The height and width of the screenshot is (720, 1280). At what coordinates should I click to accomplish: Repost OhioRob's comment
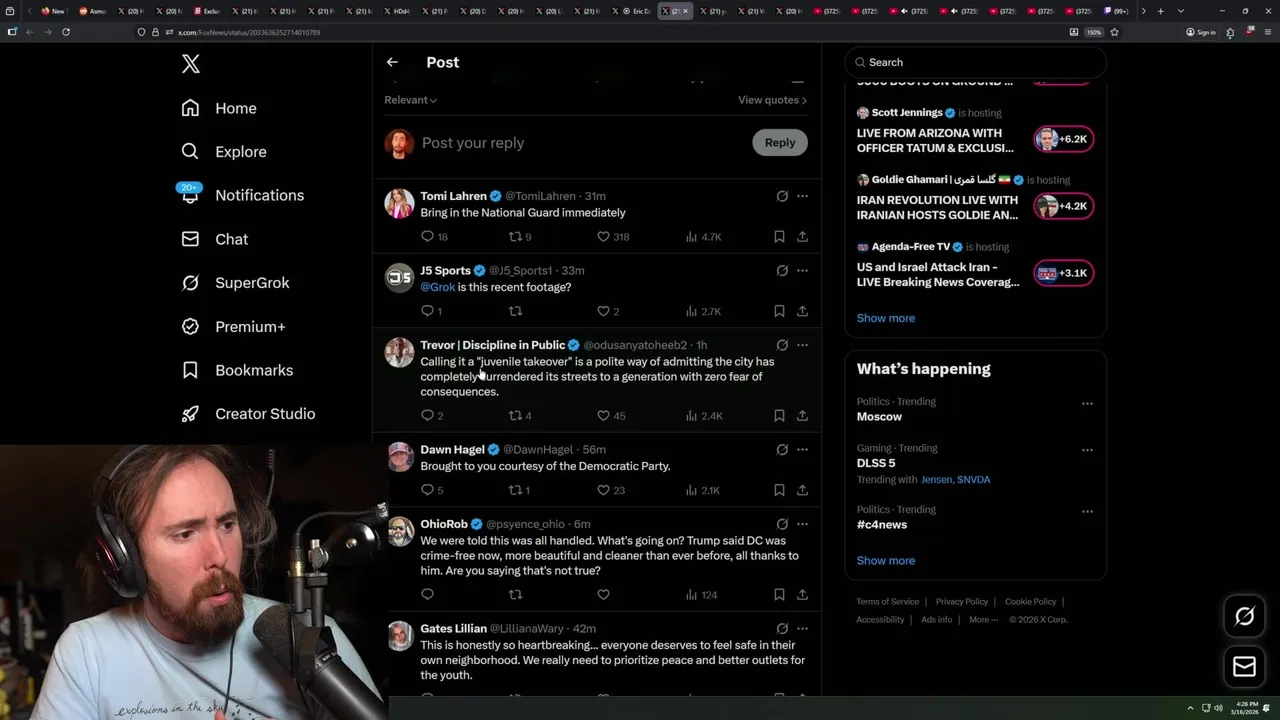(515, 595)
